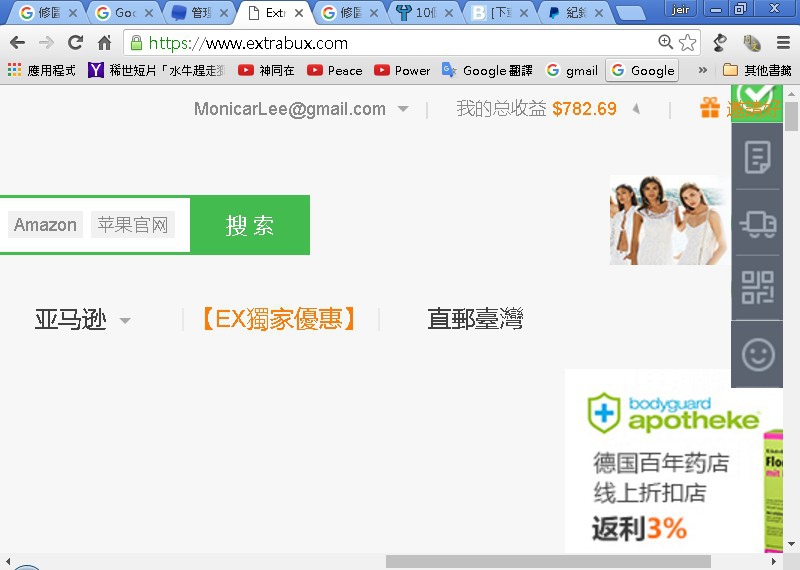Click the jeir profile button
800x570 pixels.
(680, 9)
